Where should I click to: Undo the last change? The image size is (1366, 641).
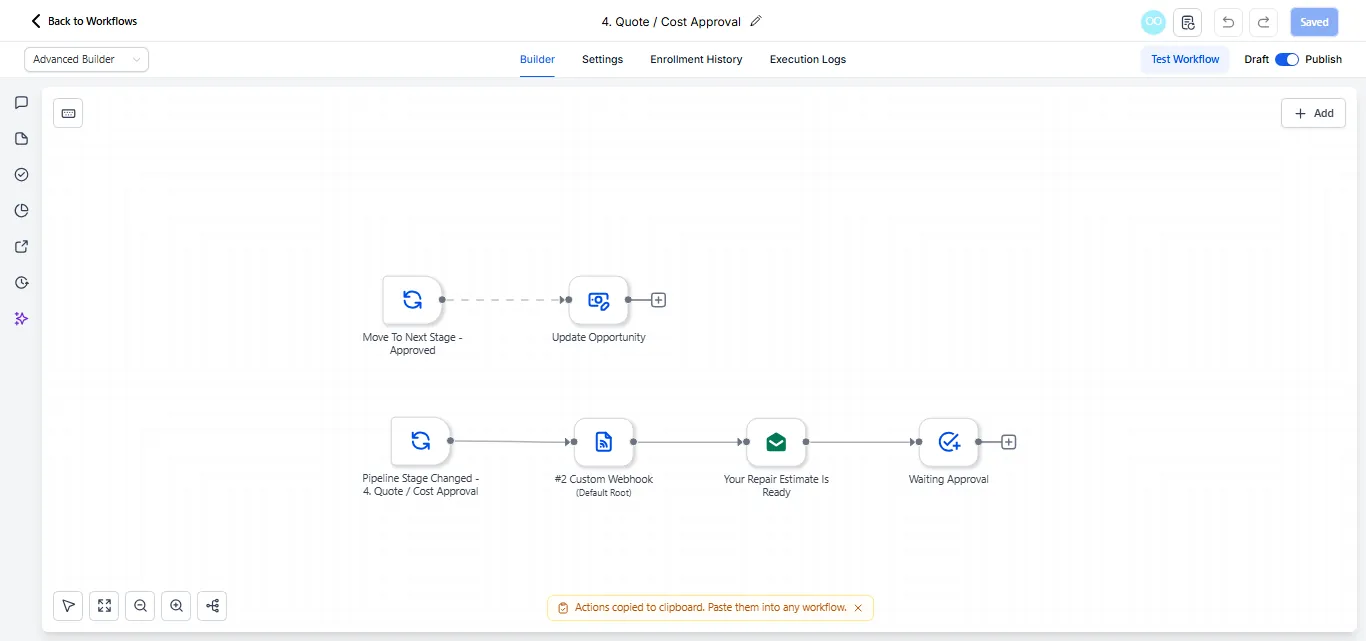click(x=1228, y=22)
